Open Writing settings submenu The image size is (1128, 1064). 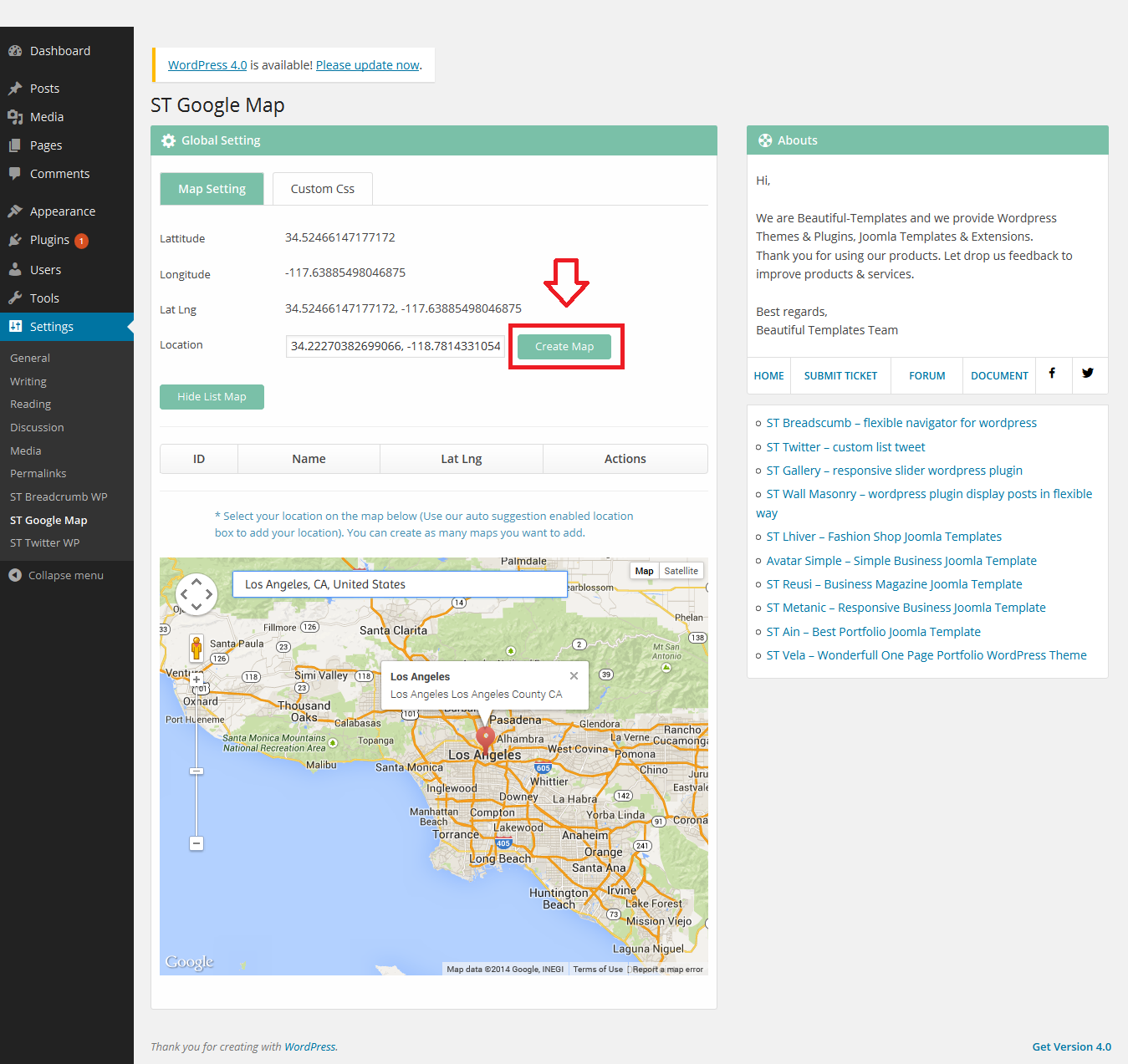[x=28, y=381]
